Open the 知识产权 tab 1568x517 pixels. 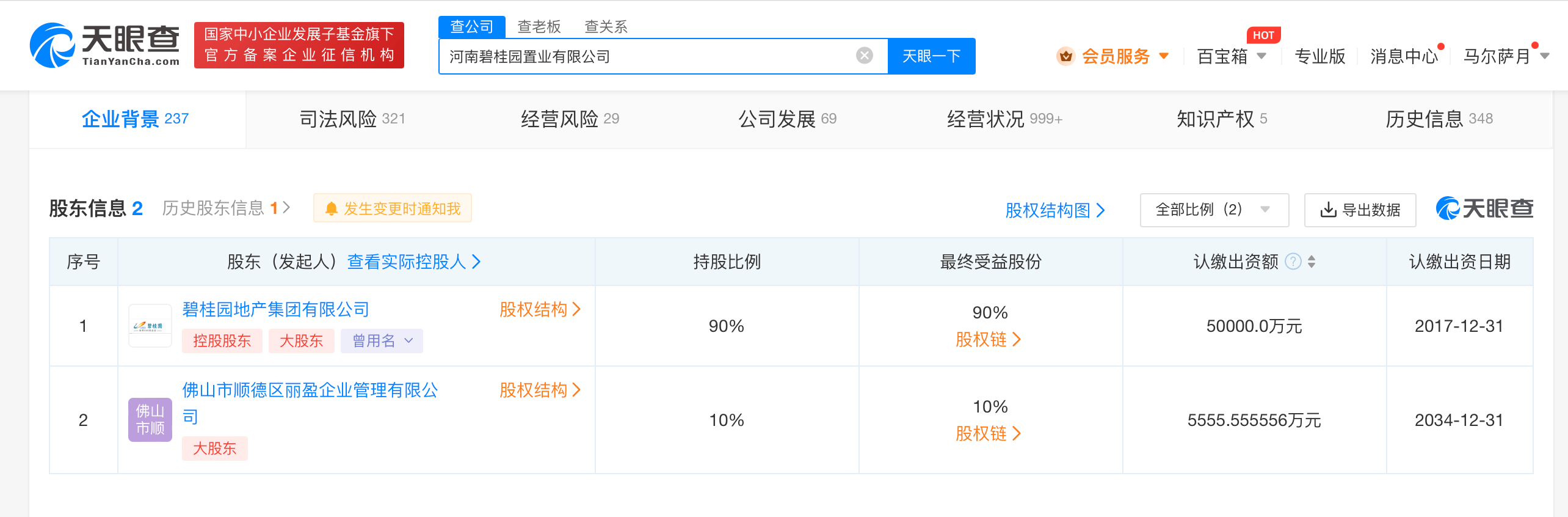[x=1221, y=119]
